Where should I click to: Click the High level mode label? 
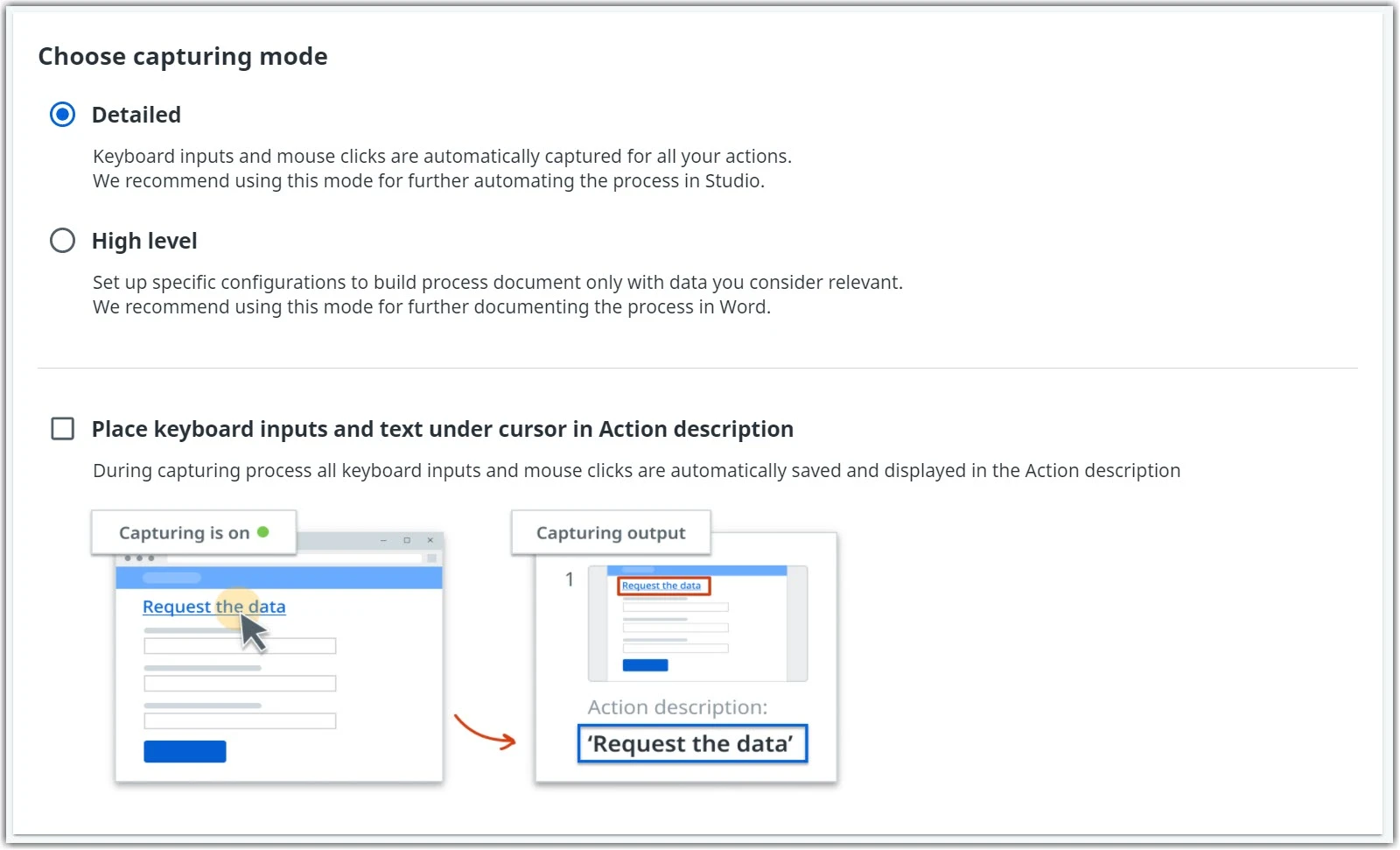[144, 241]
